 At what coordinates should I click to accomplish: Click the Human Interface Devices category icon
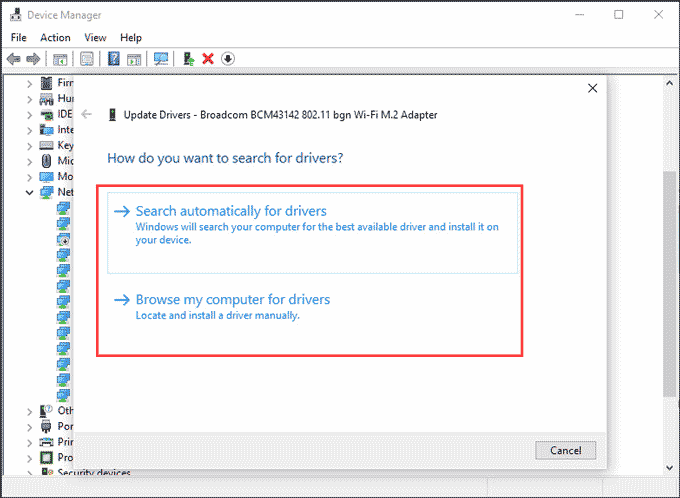tap(46, 99)
